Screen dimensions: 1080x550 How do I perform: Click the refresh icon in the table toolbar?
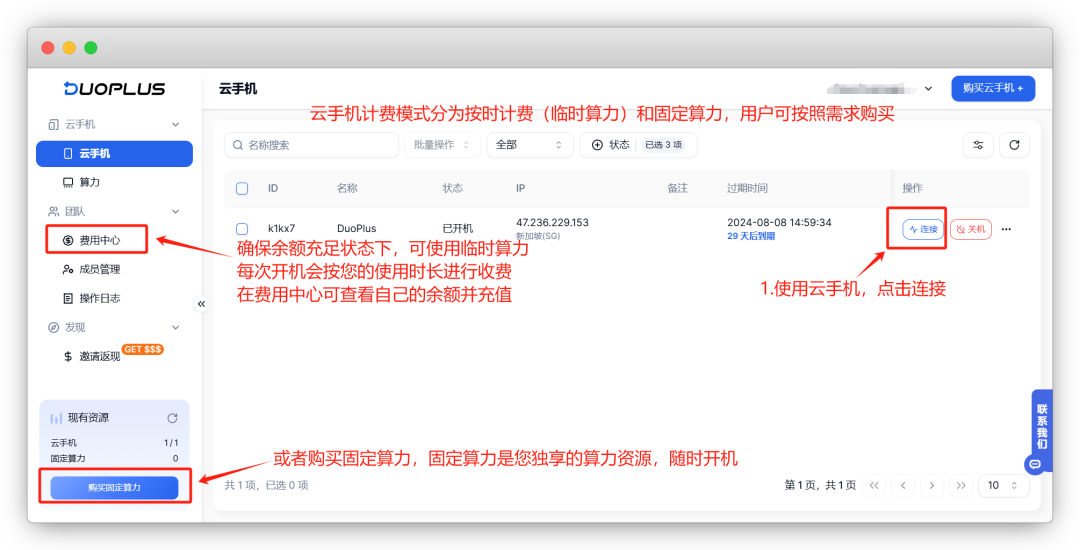[1014, 145]
